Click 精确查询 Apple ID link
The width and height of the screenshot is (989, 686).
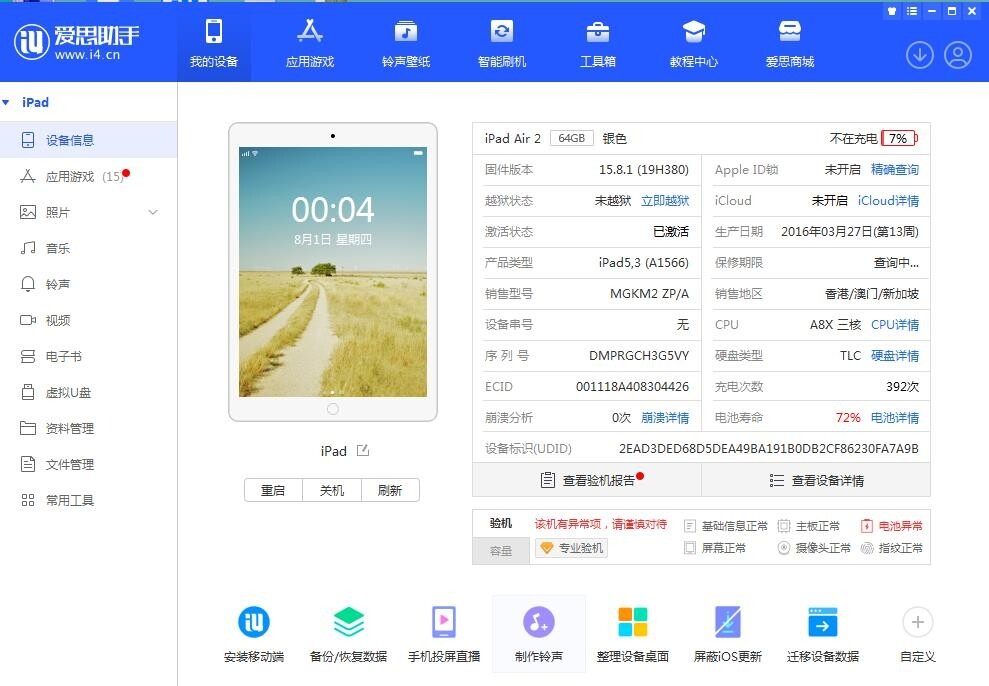point(894,170)
